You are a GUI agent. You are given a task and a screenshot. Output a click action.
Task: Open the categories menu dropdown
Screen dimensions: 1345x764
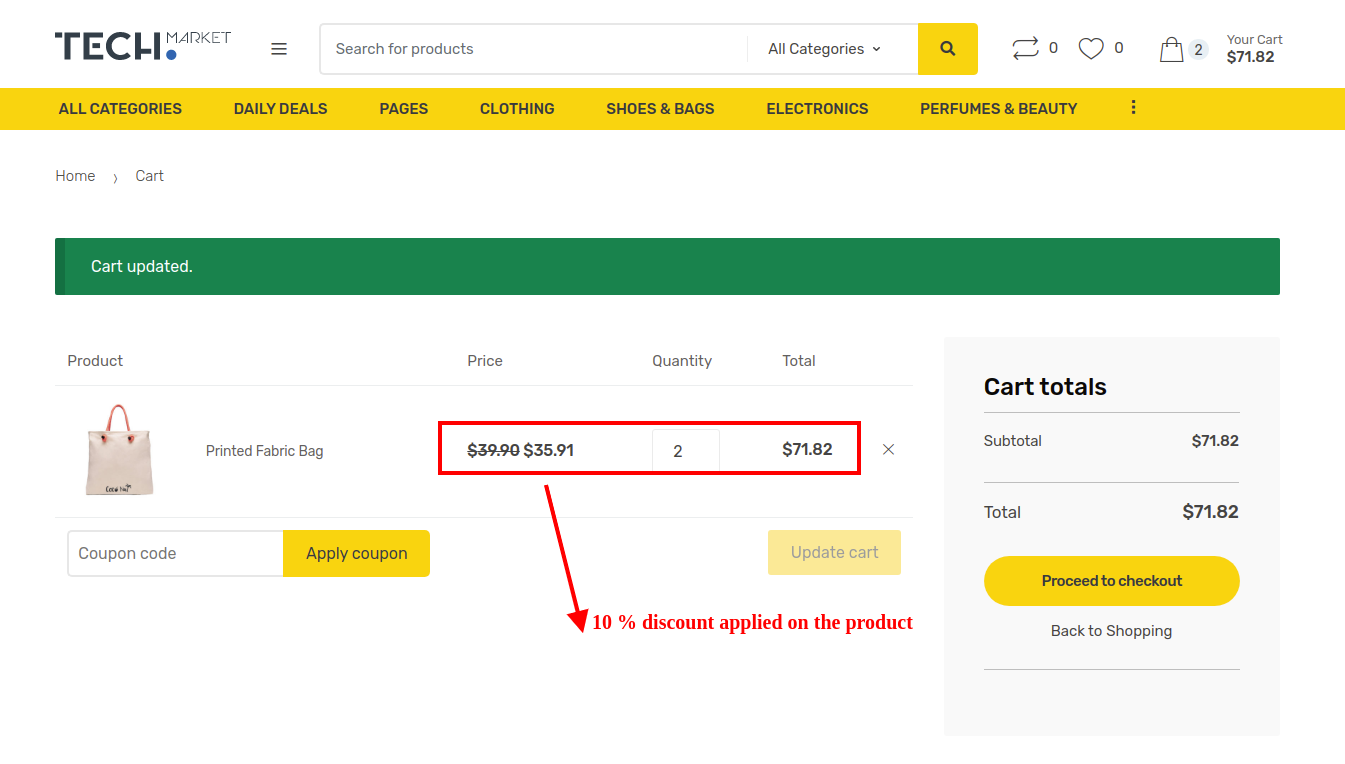click(120, 108)
